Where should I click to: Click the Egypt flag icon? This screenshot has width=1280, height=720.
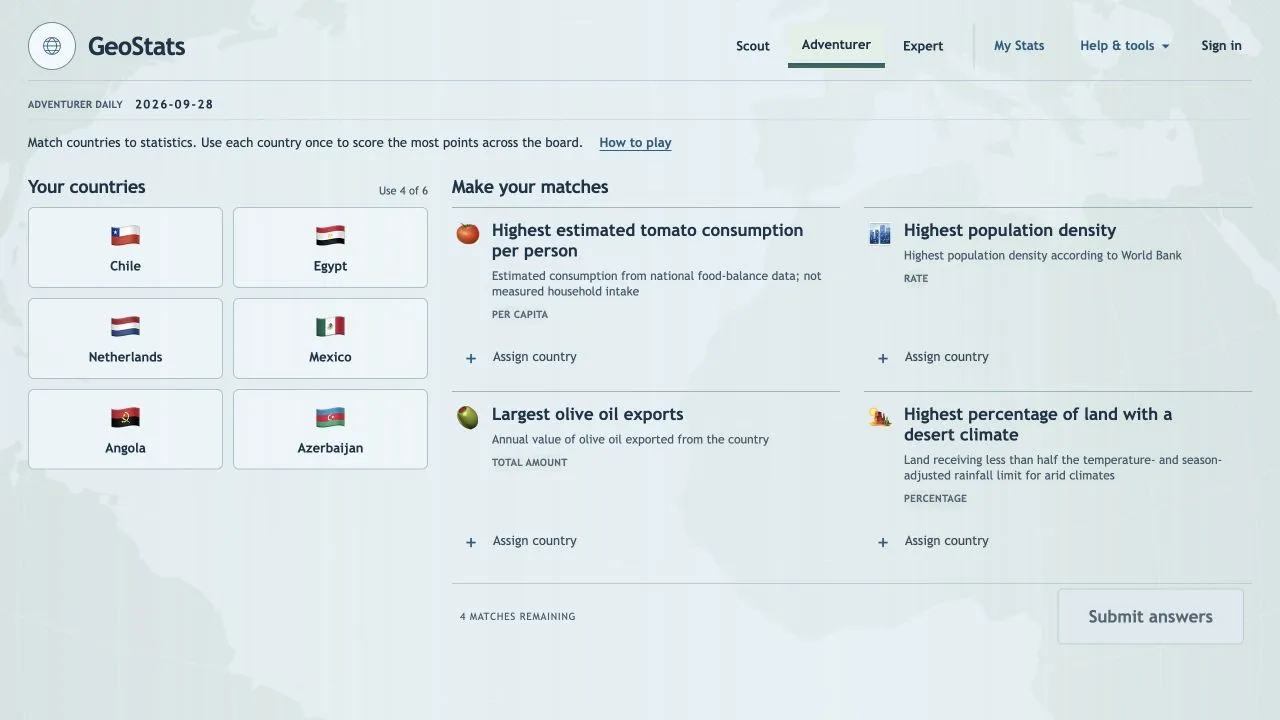click(x=330, y=236)
